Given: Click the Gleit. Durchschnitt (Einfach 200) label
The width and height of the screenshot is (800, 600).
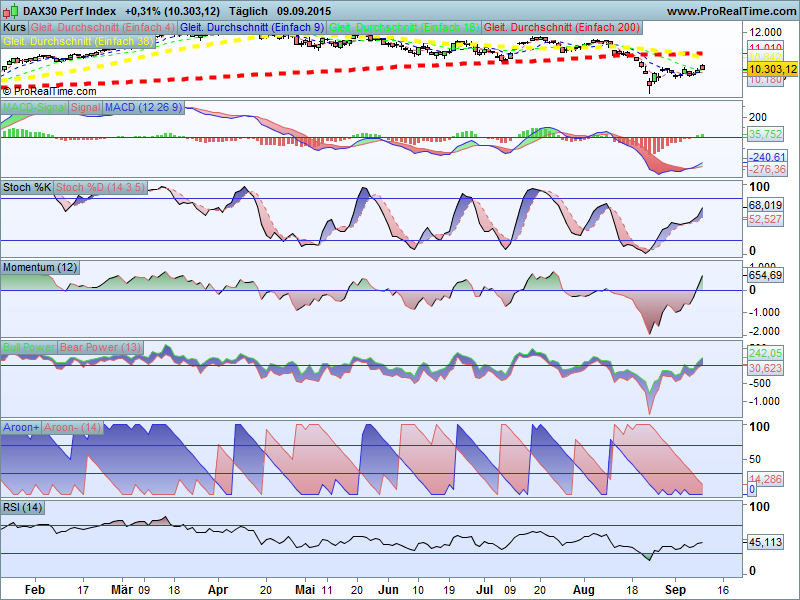Looking at the screenshot, I should 562,28.
